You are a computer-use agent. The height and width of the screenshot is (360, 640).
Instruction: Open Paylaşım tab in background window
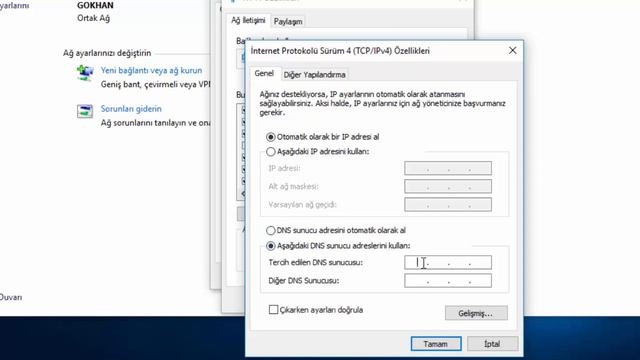click(288, 22)
